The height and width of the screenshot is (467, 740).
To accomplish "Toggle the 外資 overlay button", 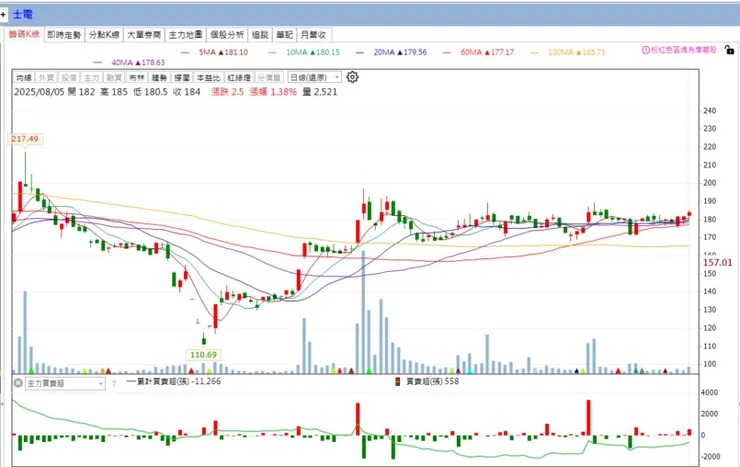I will pyautogui.click(x=46, y=77).
